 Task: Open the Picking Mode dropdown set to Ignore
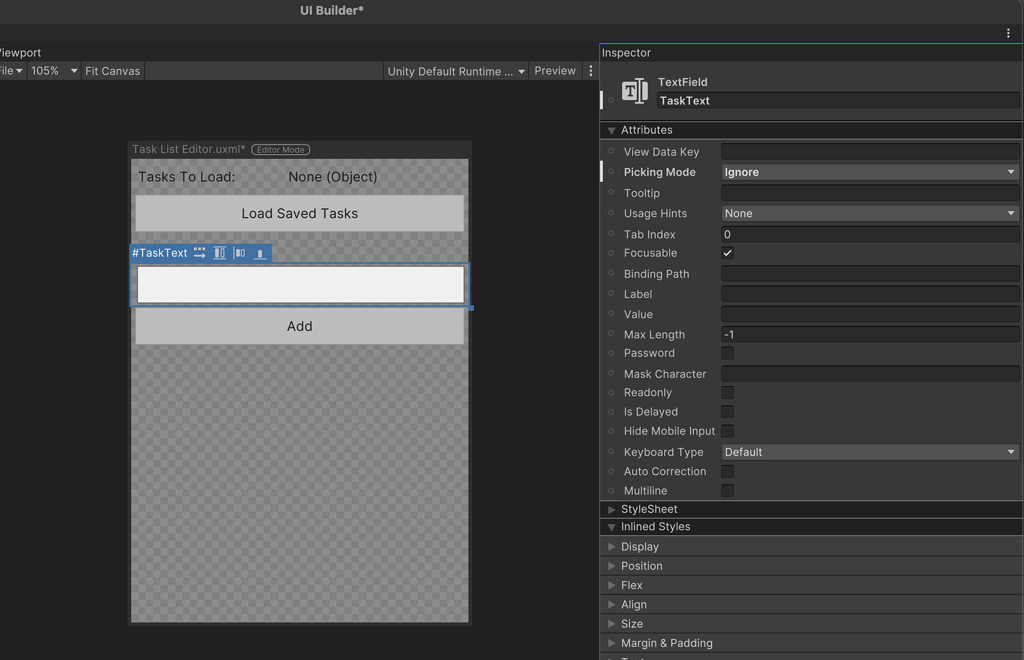[x=869, y=172]
